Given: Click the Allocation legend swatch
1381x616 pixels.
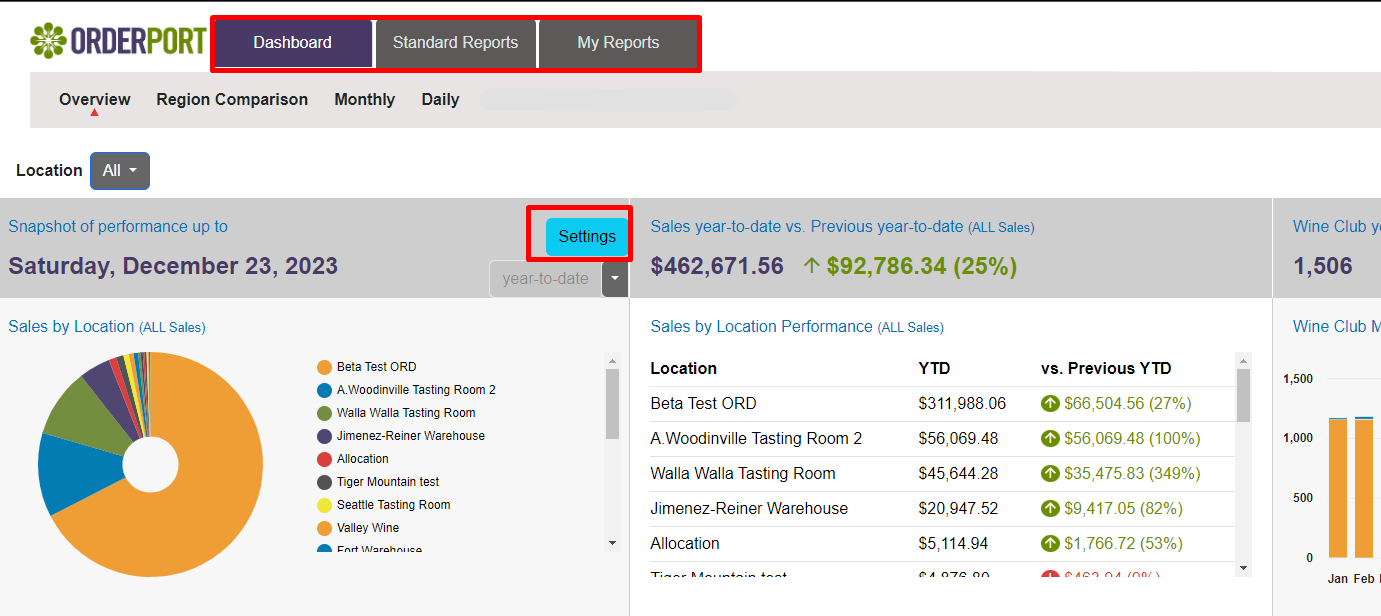Looking at the screenshot, I should point(324,459).
